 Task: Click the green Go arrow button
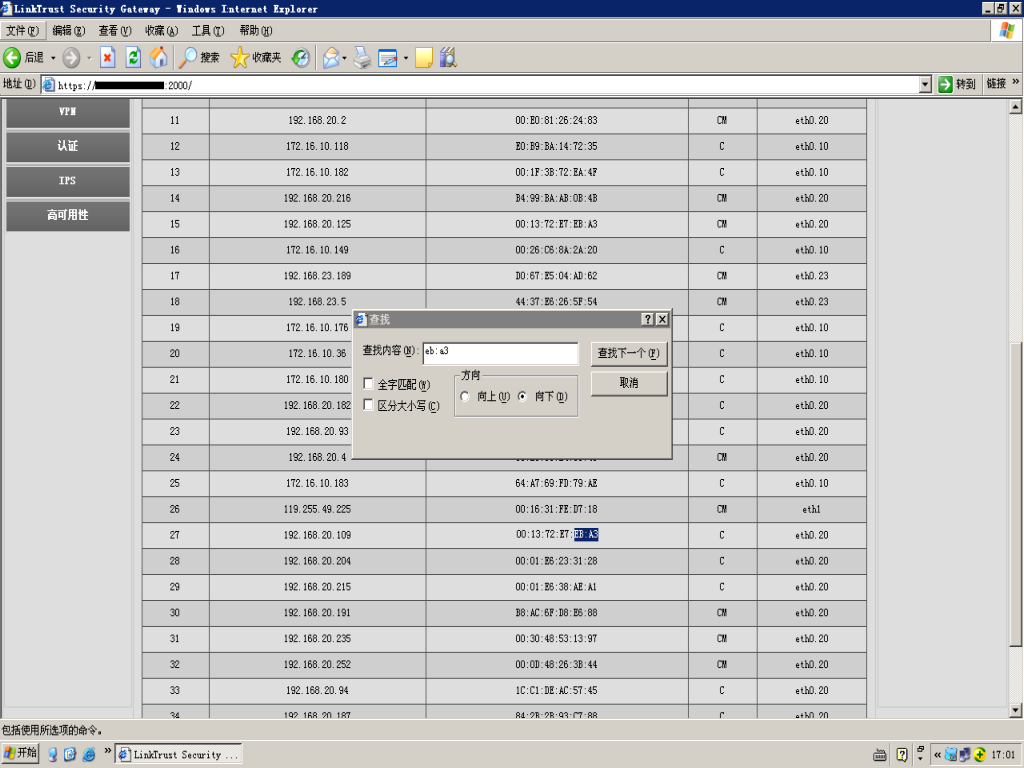click(945, 84)
